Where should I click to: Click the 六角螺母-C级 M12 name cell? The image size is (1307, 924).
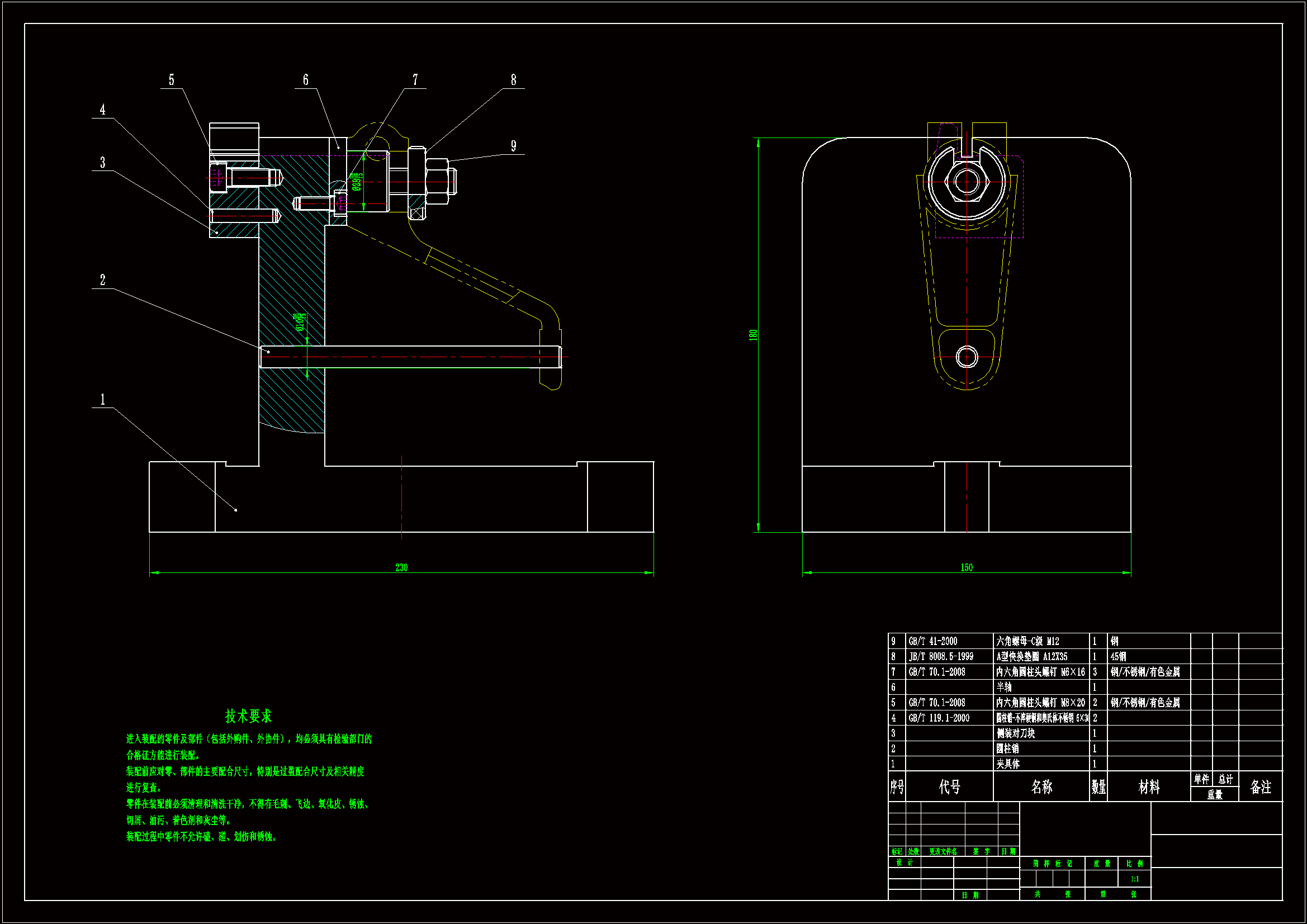(x=1027, y=641)
